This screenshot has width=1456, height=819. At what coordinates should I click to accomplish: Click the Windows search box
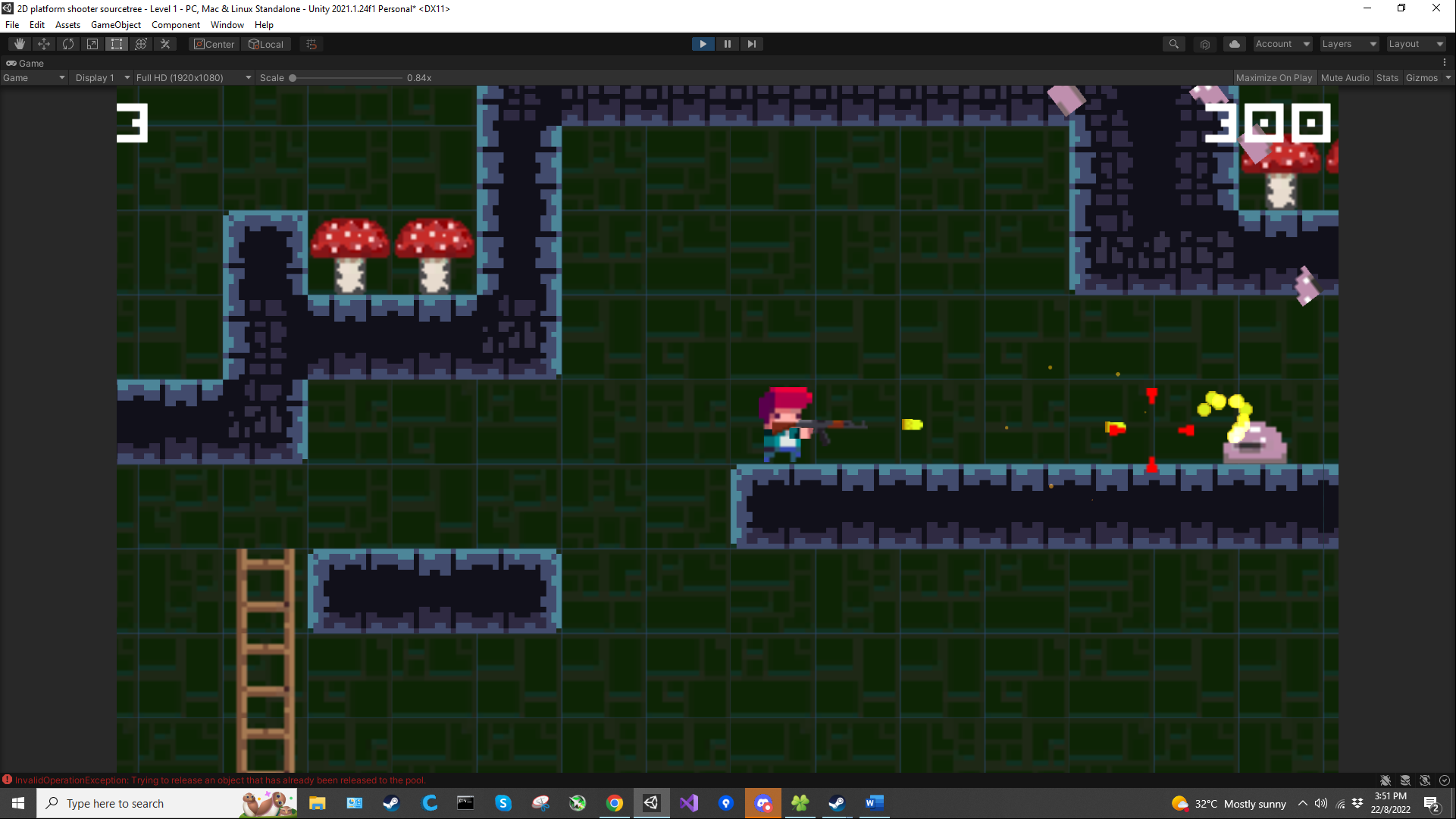pos(167,803)
